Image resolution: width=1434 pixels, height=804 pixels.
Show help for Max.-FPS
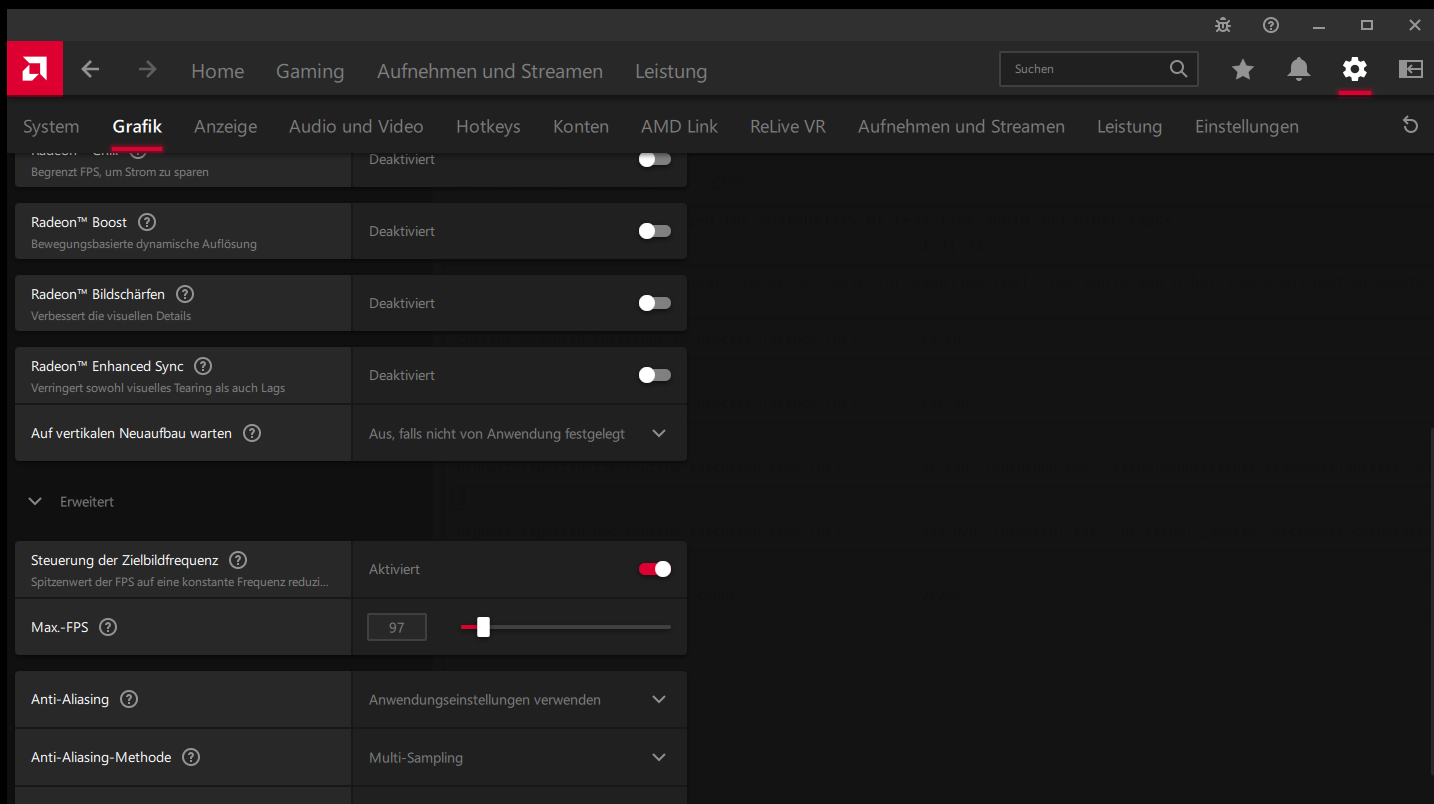click(x=108, y=627)
